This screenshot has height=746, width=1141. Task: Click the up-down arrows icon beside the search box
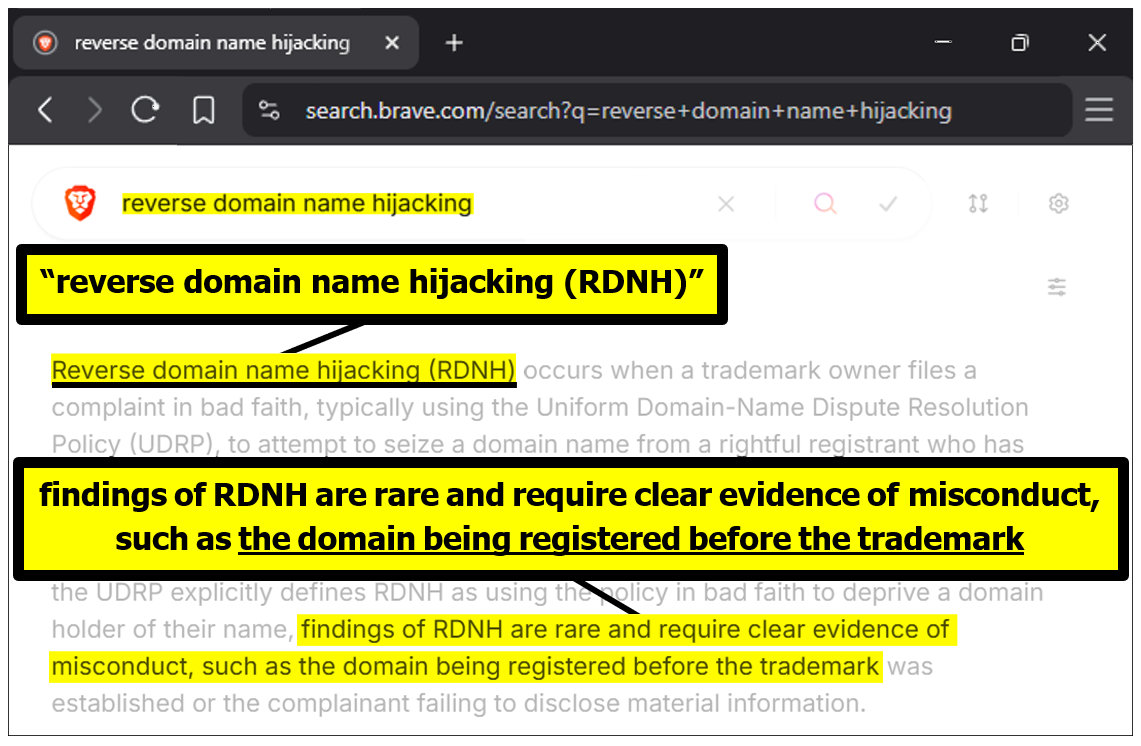978,204
